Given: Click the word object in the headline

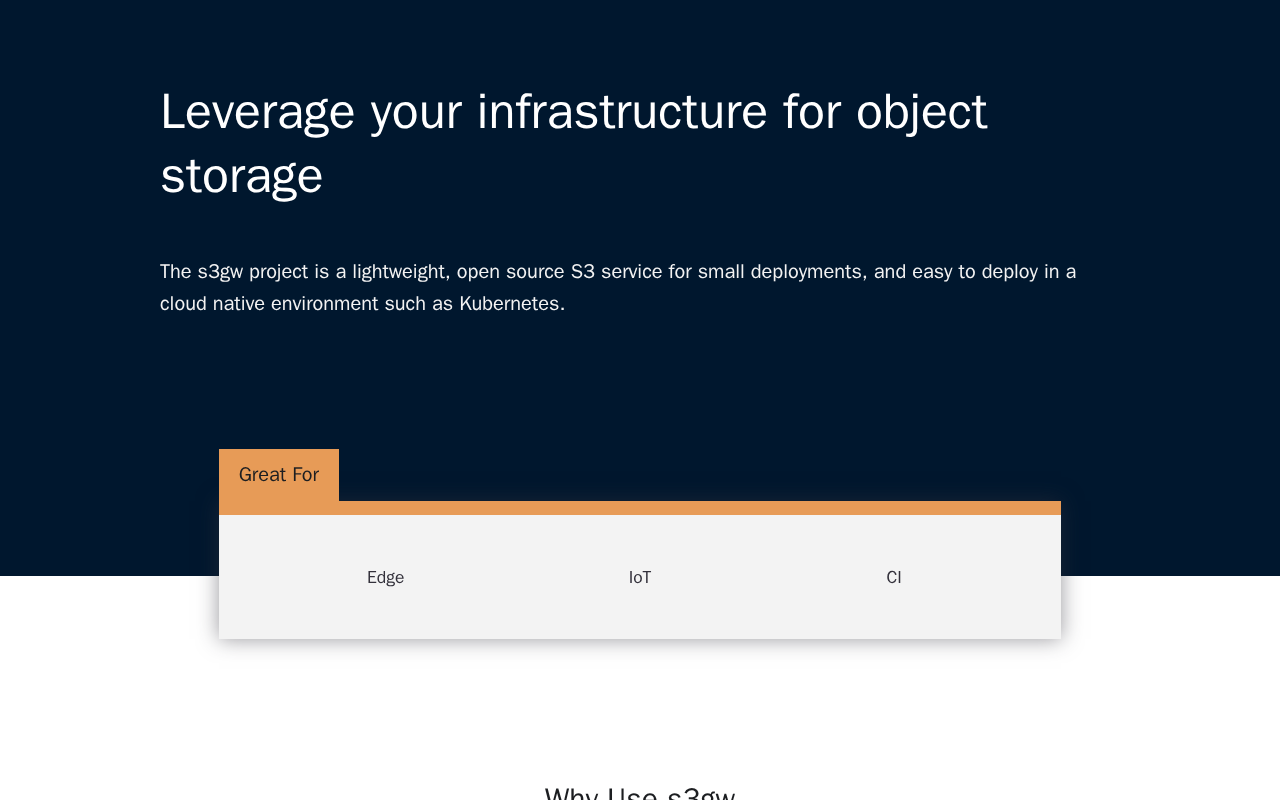Looking at the screenshot, I should (x=921, y=112).
